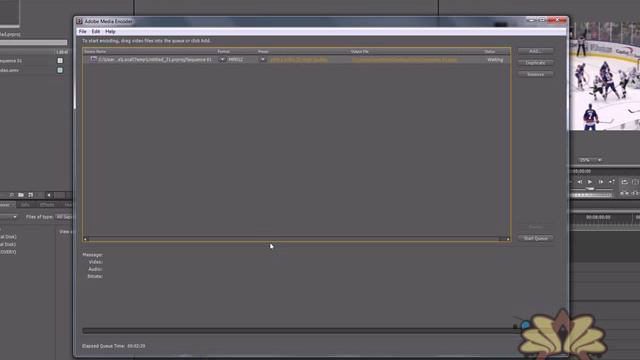Click the project panel scroll-left arrow in Premiere

click(x=49, y=195)
